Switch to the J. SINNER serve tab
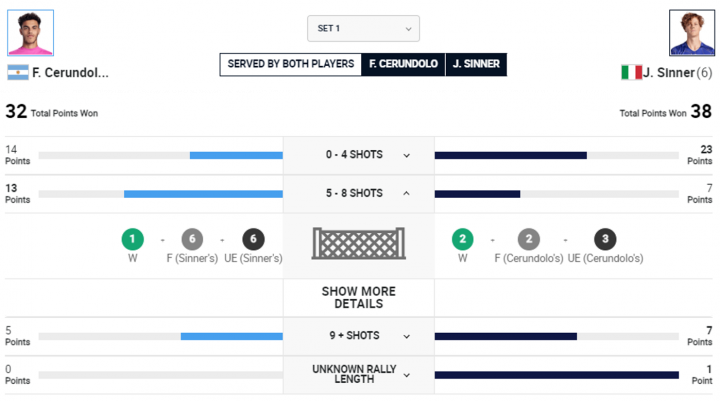 pos(476,64)
